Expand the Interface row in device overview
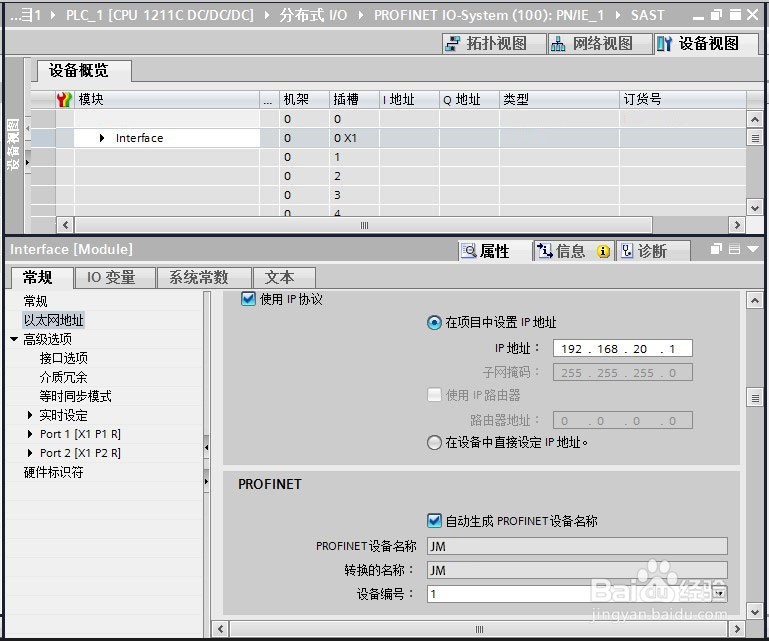Screen dimensions: 769x641 click(x=102, y=138)
